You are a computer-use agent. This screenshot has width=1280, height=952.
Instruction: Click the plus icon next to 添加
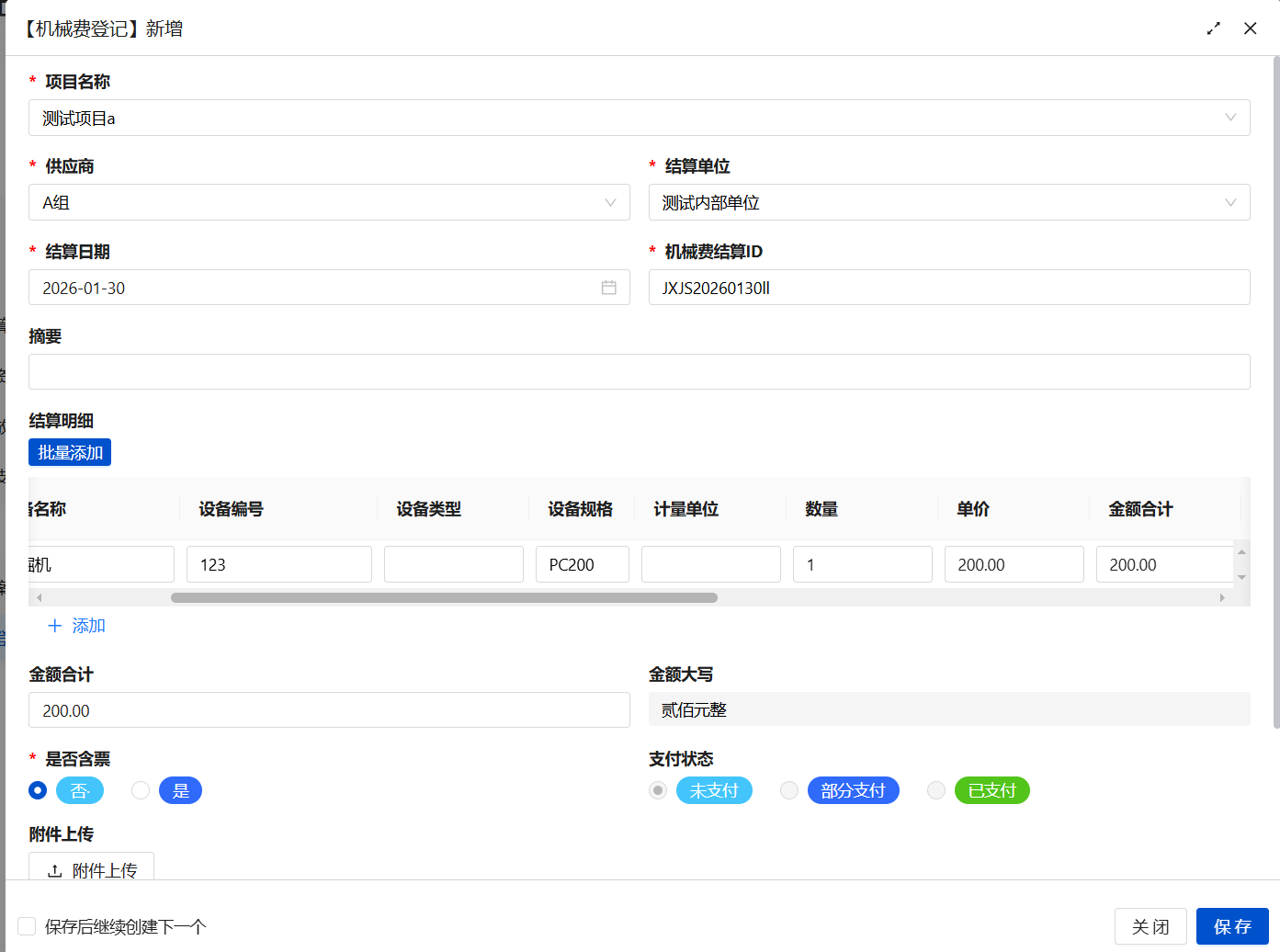pyautogui.click(x=55, y=626)
